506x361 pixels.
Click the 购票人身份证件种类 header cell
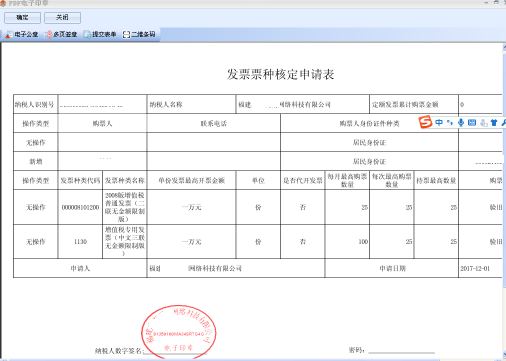pyautogui.click(x=369, y=123)
